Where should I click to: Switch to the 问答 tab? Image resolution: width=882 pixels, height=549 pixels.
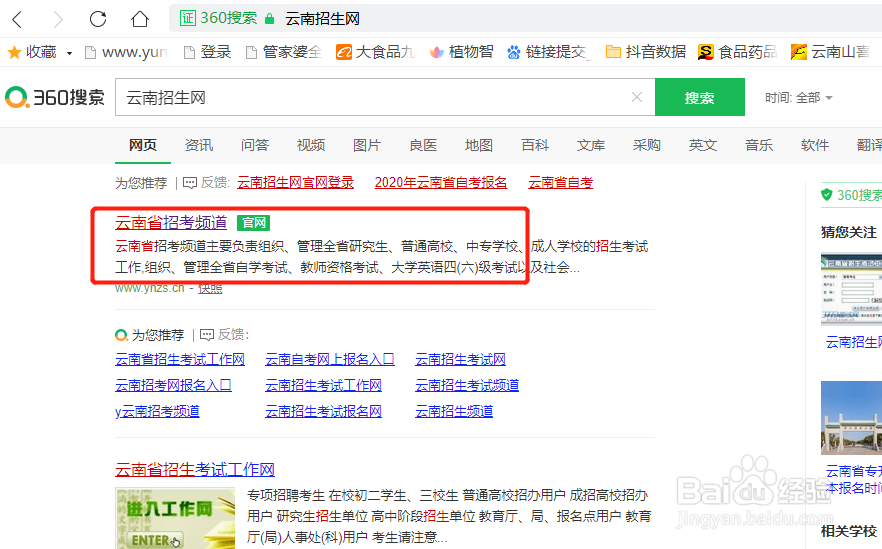click(x=255, y=145)
